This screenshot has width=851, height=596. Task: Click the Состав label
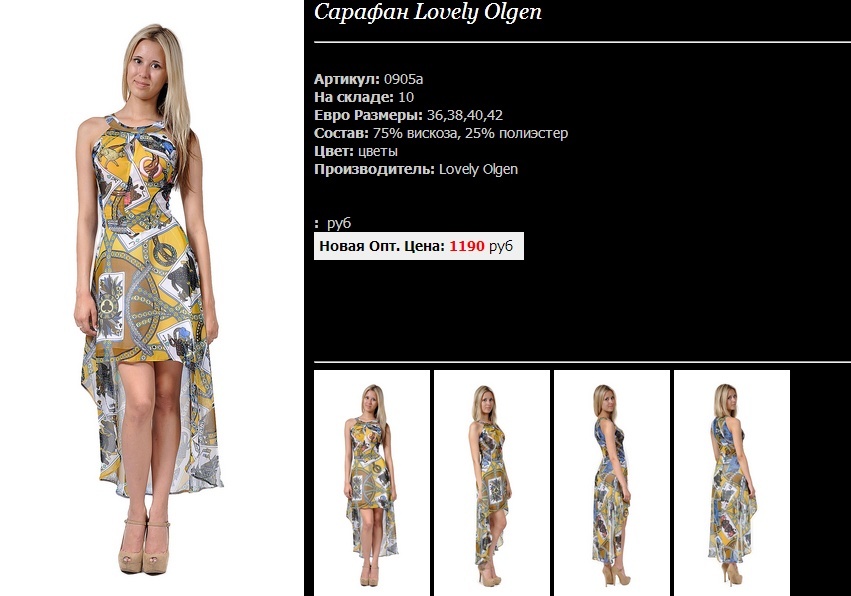(x=341, y=133)
